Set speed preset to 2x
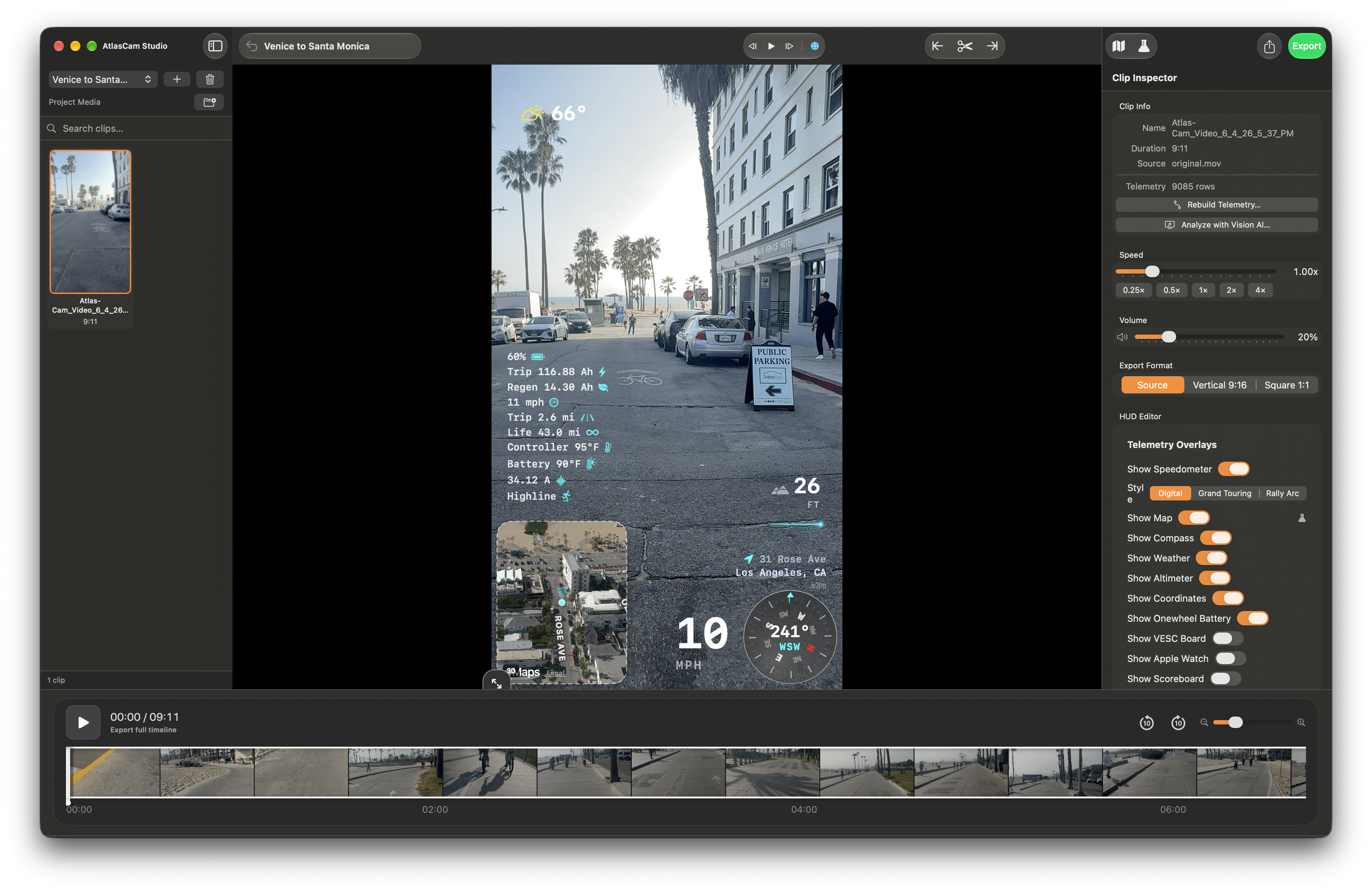 tap(1231, 290)
